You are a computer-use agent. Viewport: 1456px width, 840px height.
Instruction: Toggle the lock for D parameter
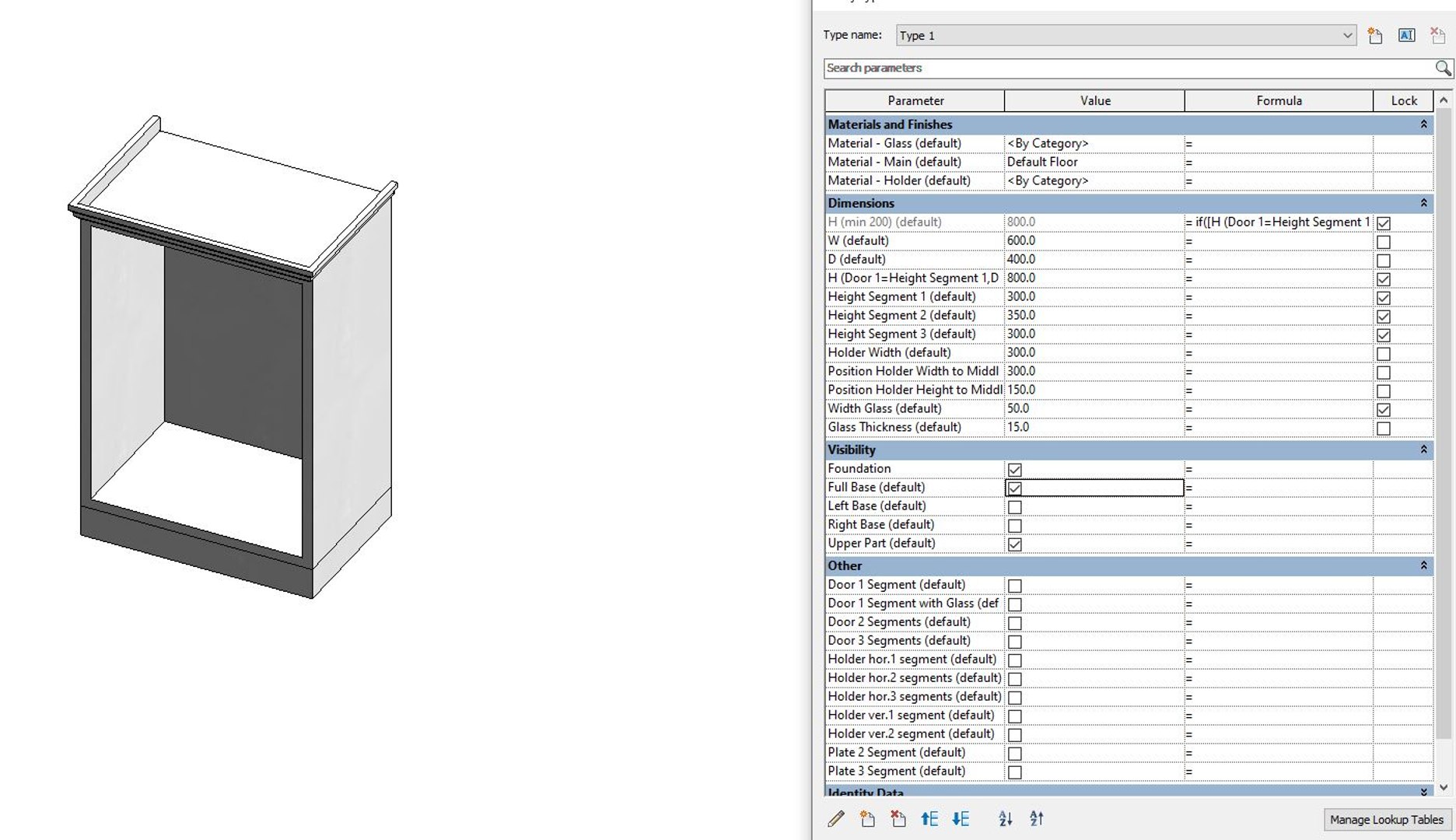[1383, 261]
